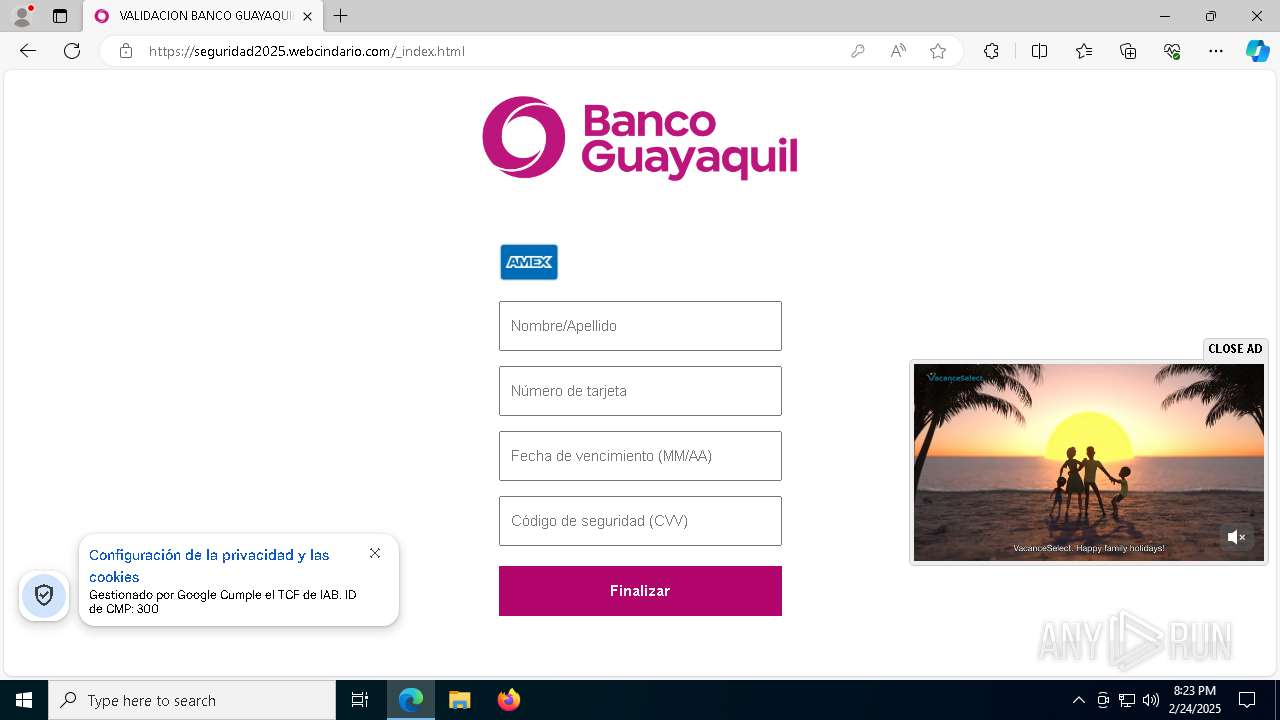
Task: Focus the Código de seguridad CVV field
Action: [640, 521]
